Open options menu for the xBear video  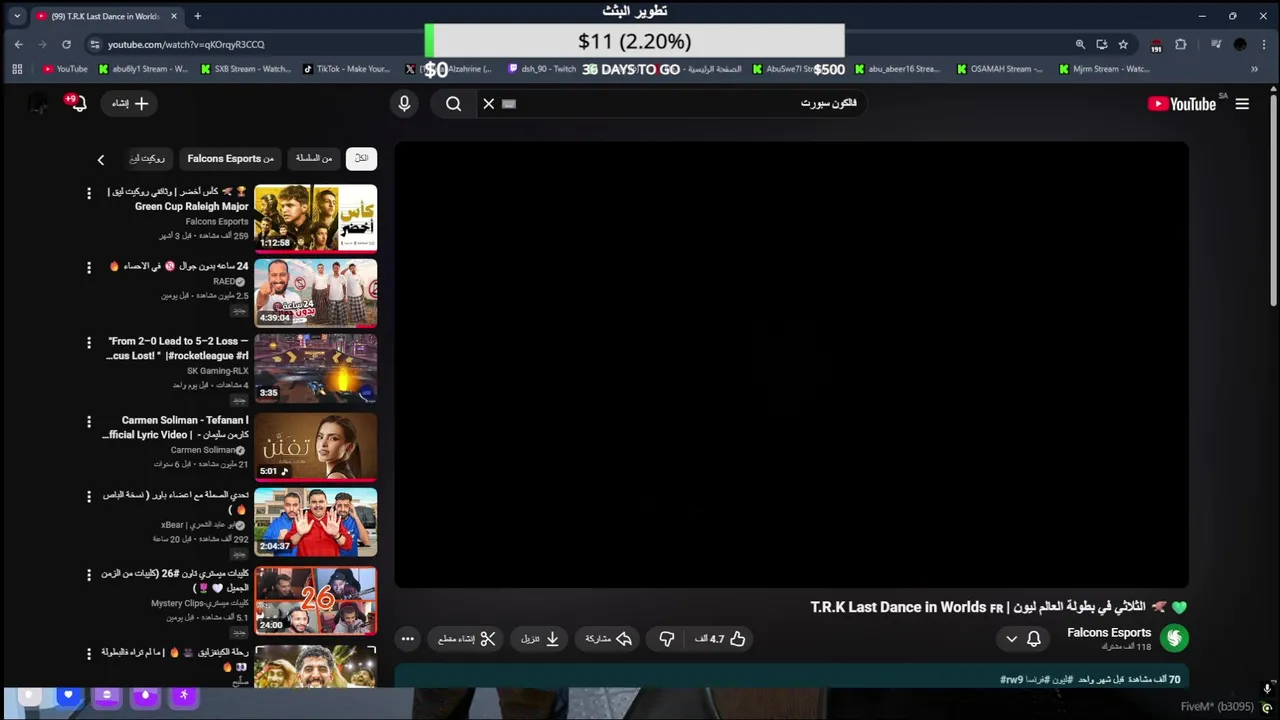pyautogui.click(x=89, y=497)
